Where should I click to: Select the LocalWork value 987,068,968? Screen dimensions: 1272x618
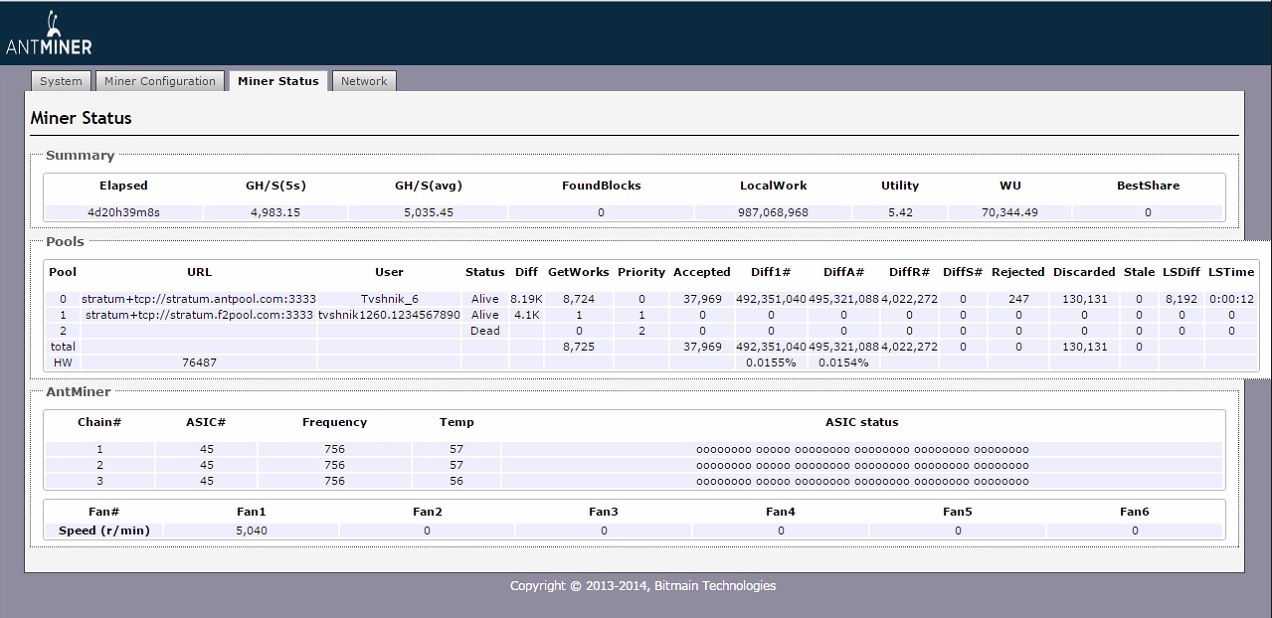point(773,212)
